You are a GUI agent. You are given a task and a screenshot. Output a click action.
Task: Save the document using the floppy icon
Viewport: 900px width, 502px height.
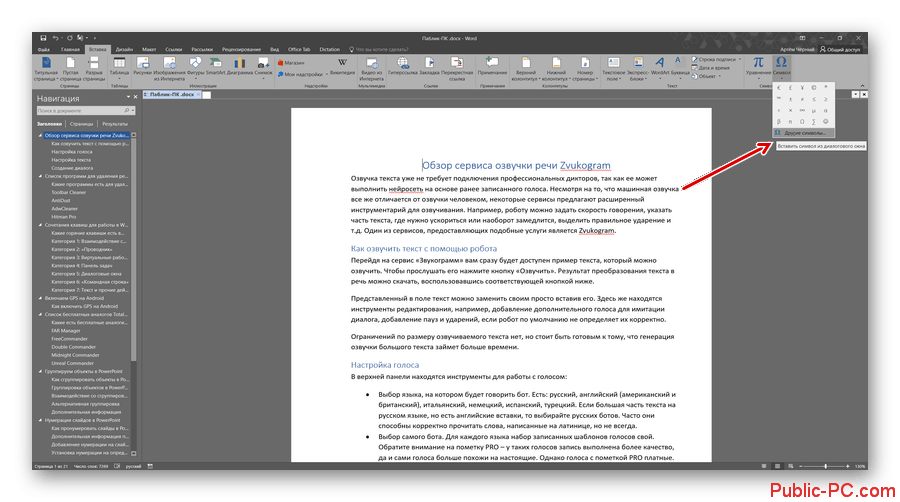tap(43, 38)
